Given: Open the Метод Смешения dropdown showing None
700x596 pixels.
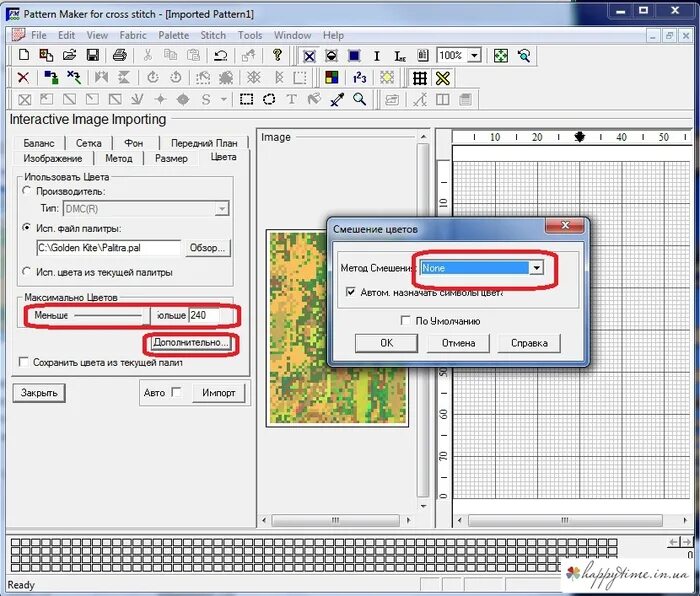Looking at the screenshot, I should [537, 268].
